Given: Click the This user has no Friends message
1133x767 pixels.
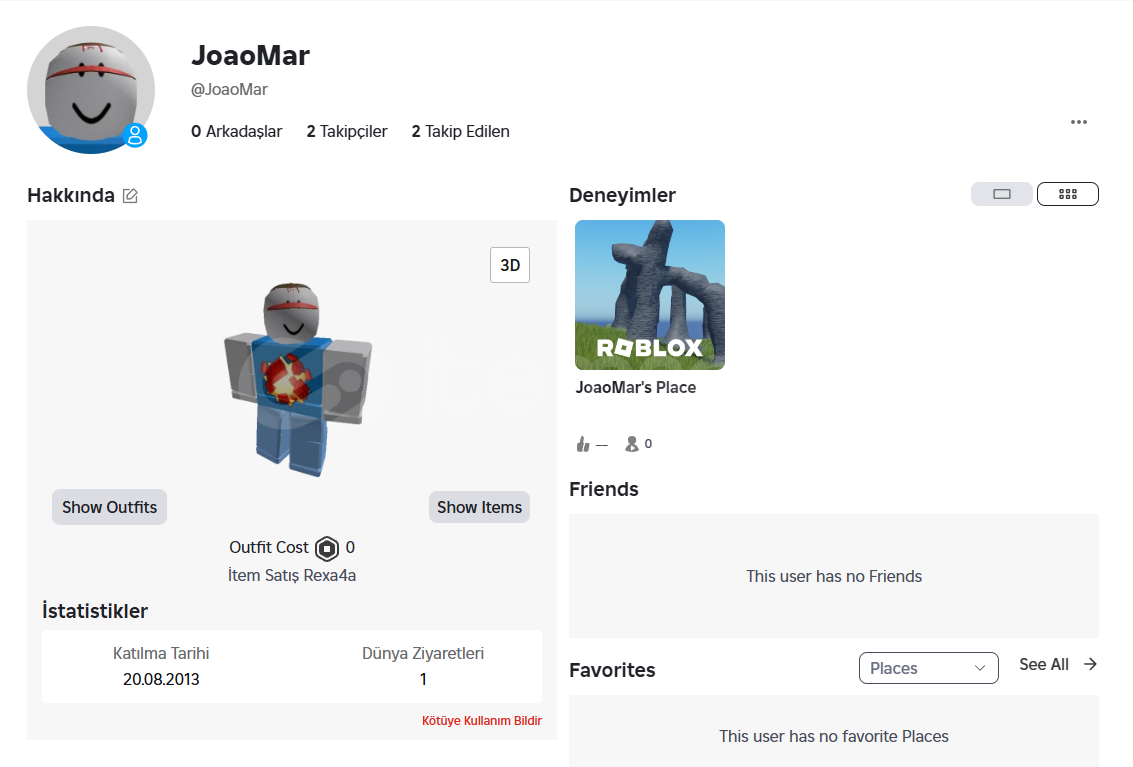Looking at the screenshot, I should (x=834, y=576).
